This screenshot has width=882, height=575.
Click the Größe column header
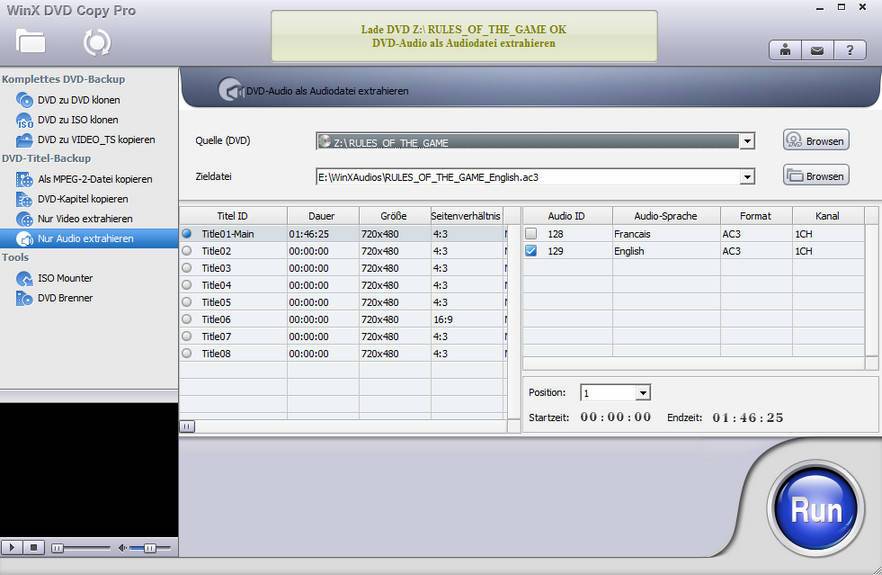click(x=395, y=215)
